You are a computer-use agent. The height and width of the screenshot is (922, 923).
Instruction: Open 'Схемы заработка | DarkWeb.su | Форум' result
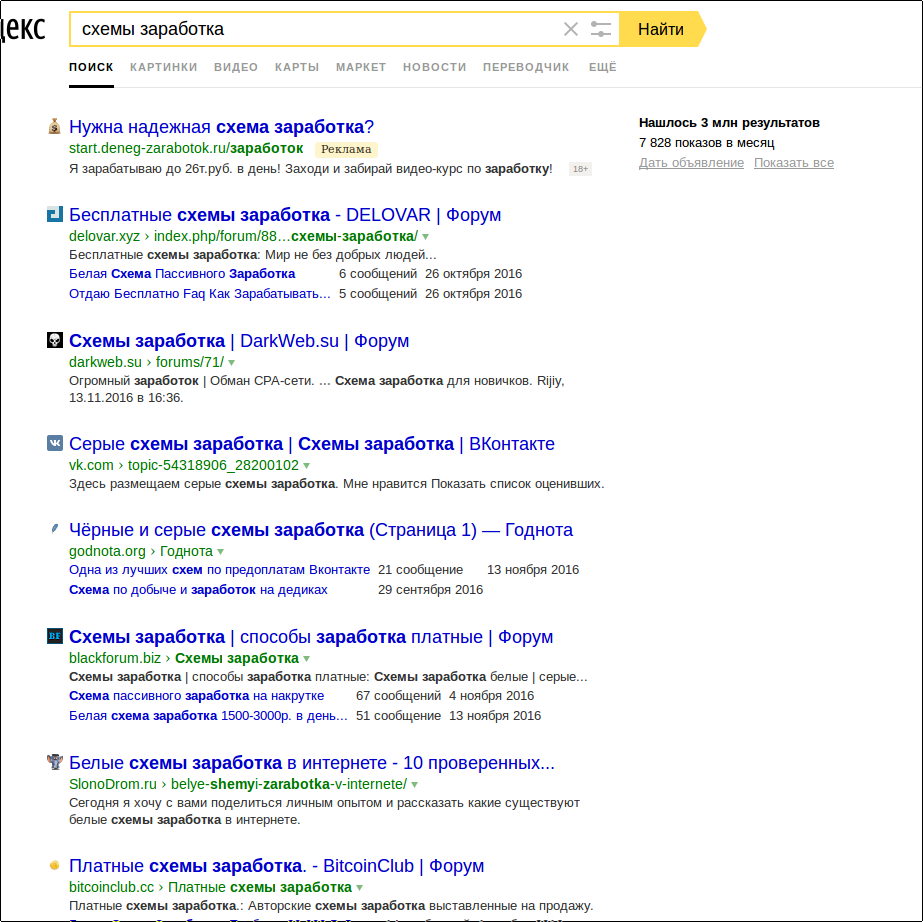click(239, 341)
